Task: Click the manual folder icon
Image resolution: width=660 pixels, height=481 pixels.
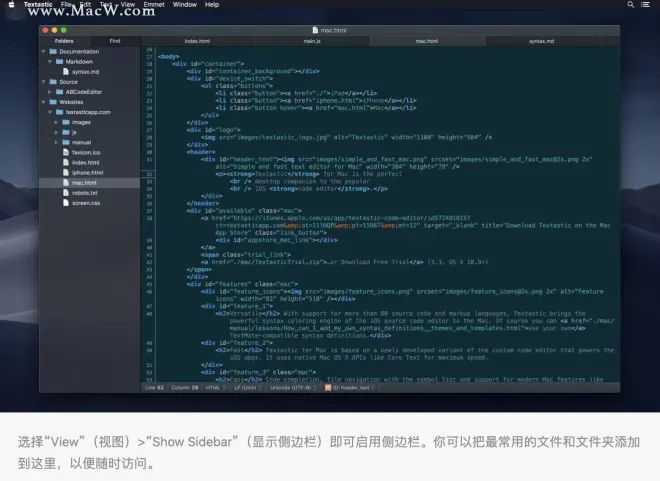Action: point(66,142)
